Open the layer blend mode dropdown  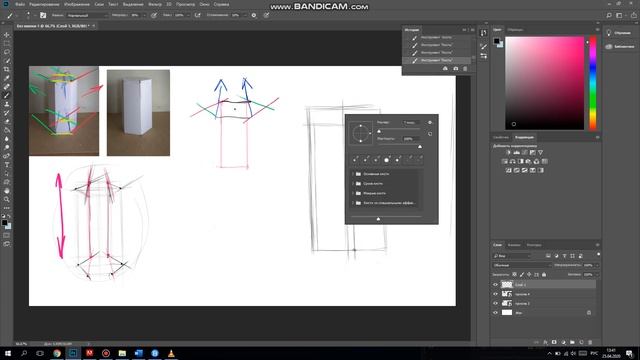click(x=522, y=265)
